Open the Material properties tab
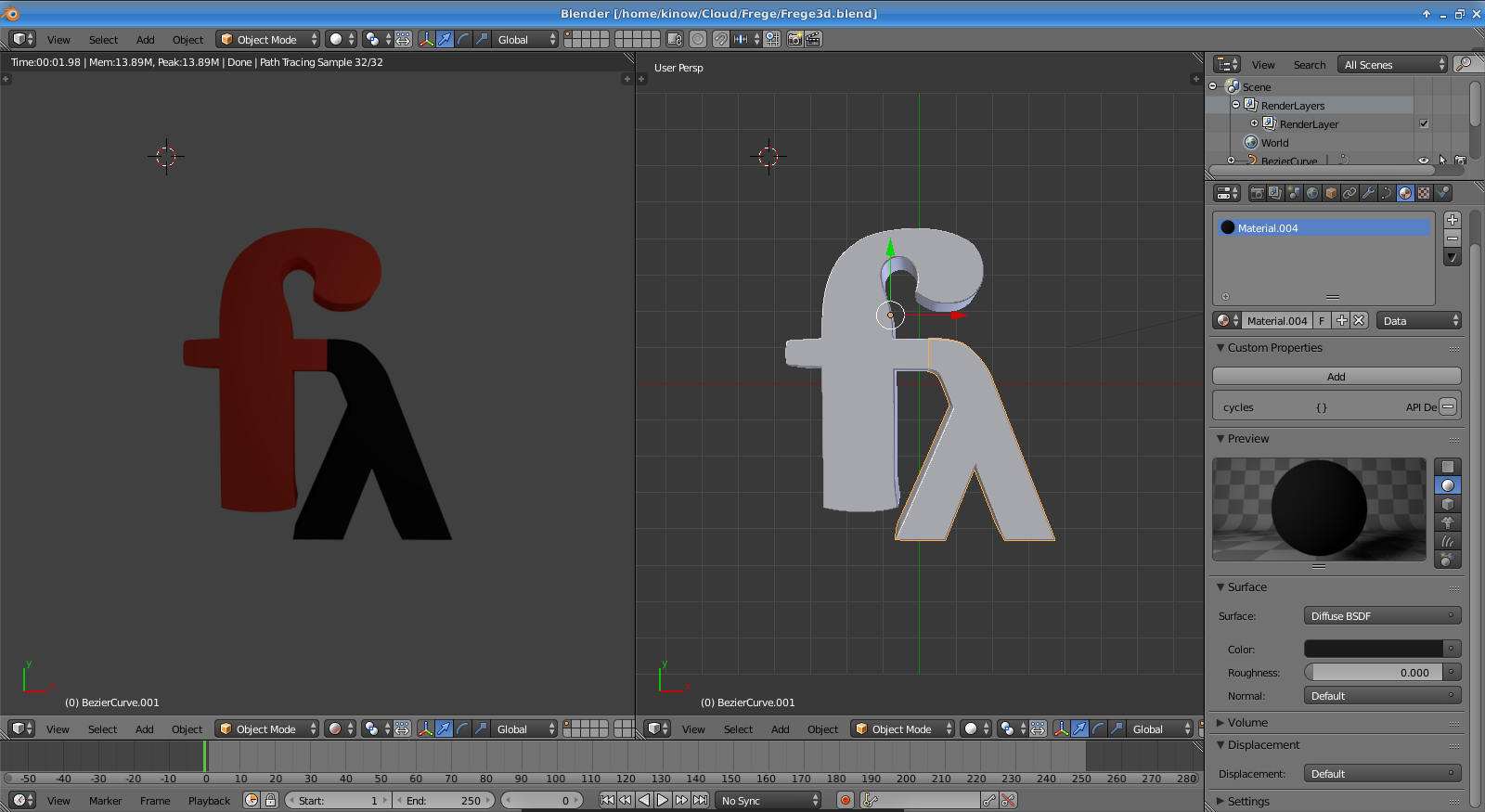 click(x=1405, y=193)
